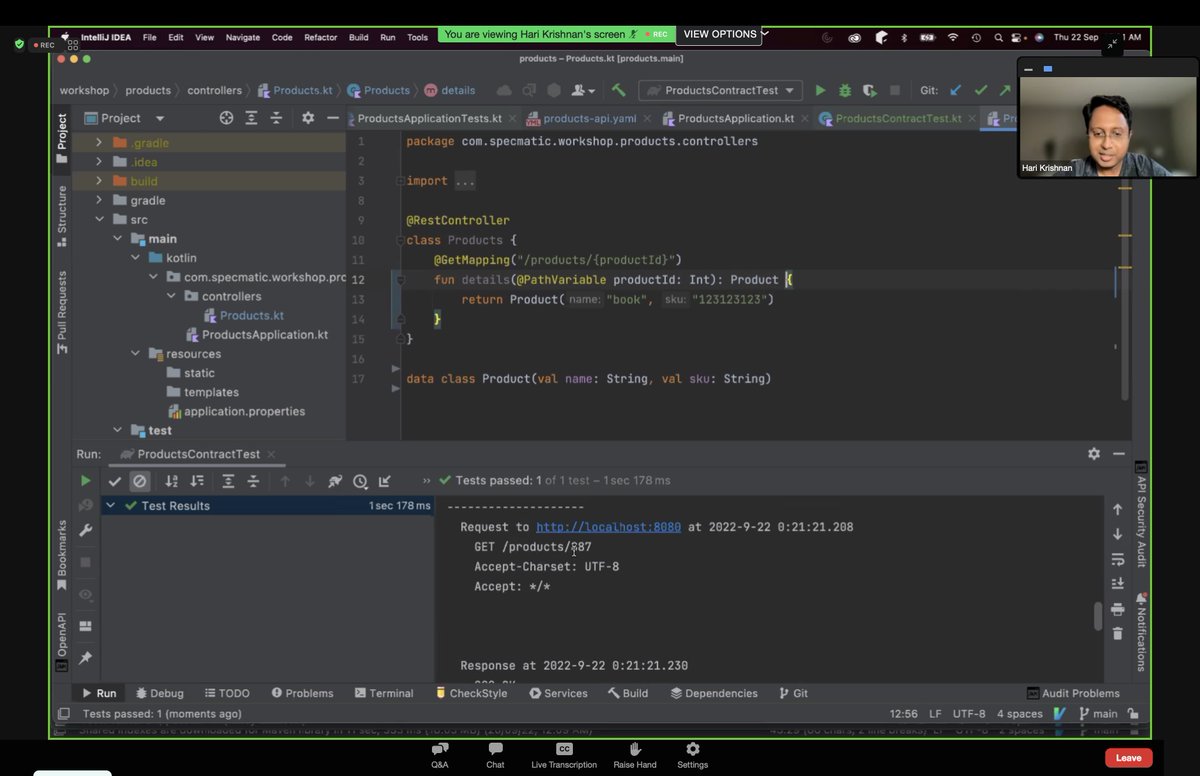Expand the build folder

click(99, 181)
